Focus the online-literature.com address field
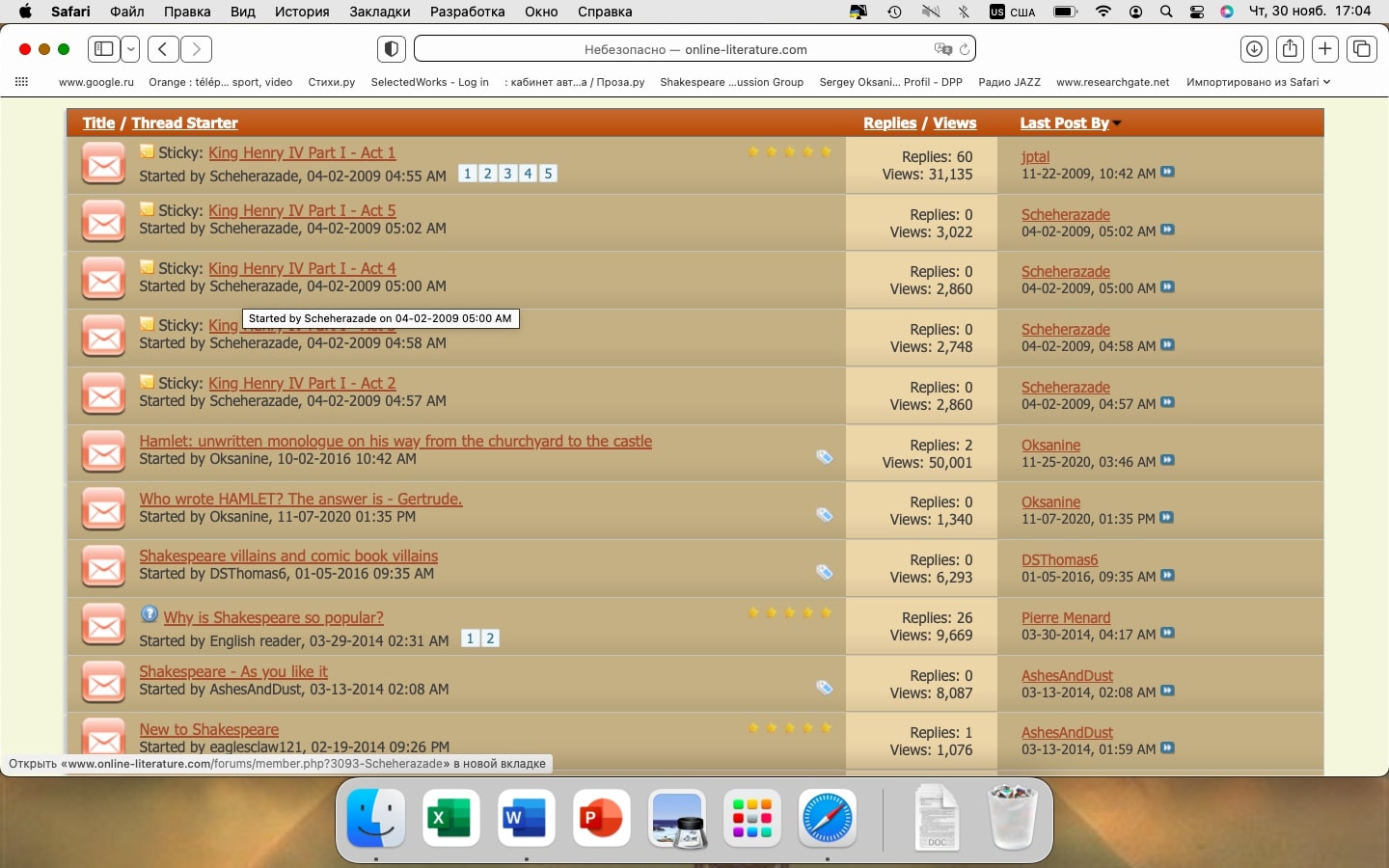1389x868 pixels. click(x=694, y=49)
